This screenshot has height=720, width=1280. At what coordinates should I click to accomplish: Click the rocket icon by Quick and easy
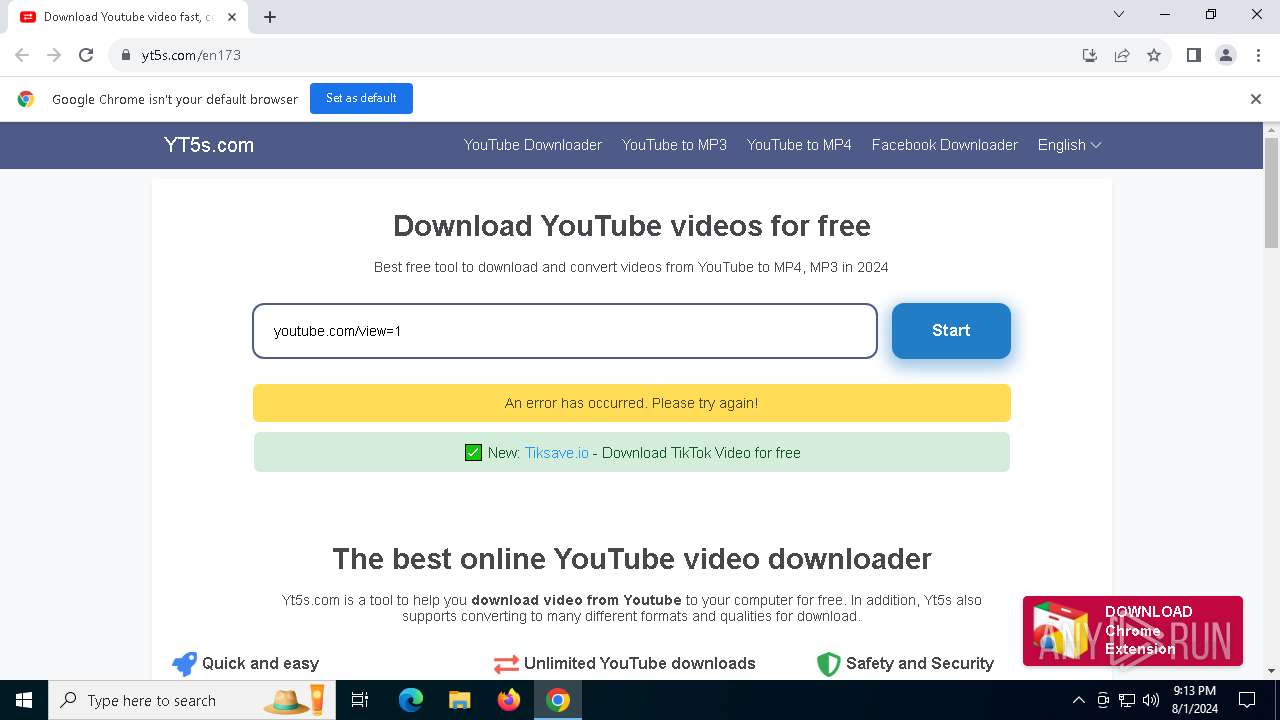184,664
